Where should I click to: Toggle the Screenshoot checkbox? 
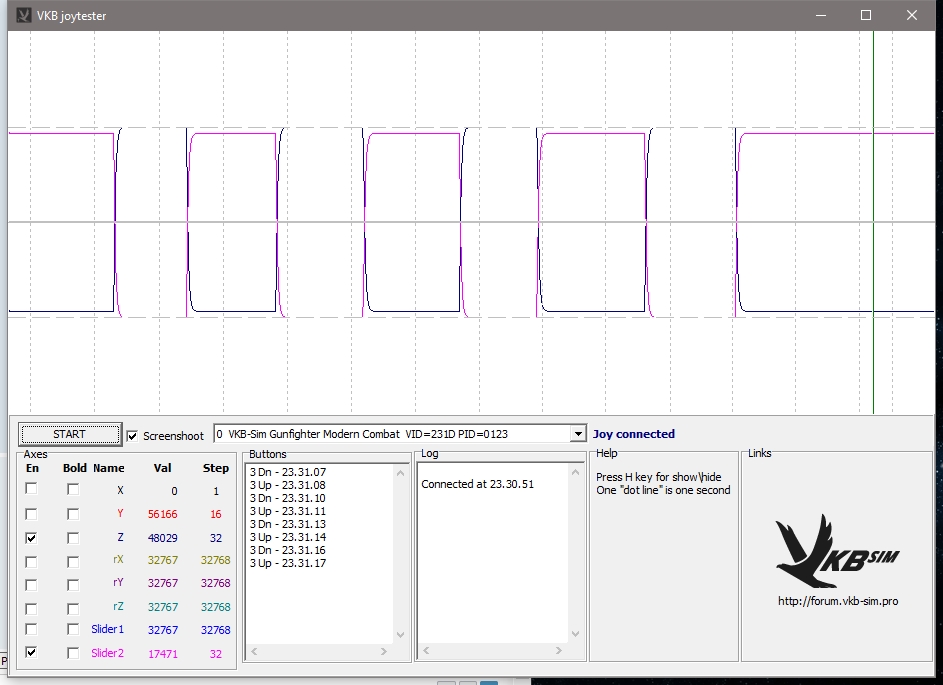[133, 436]
